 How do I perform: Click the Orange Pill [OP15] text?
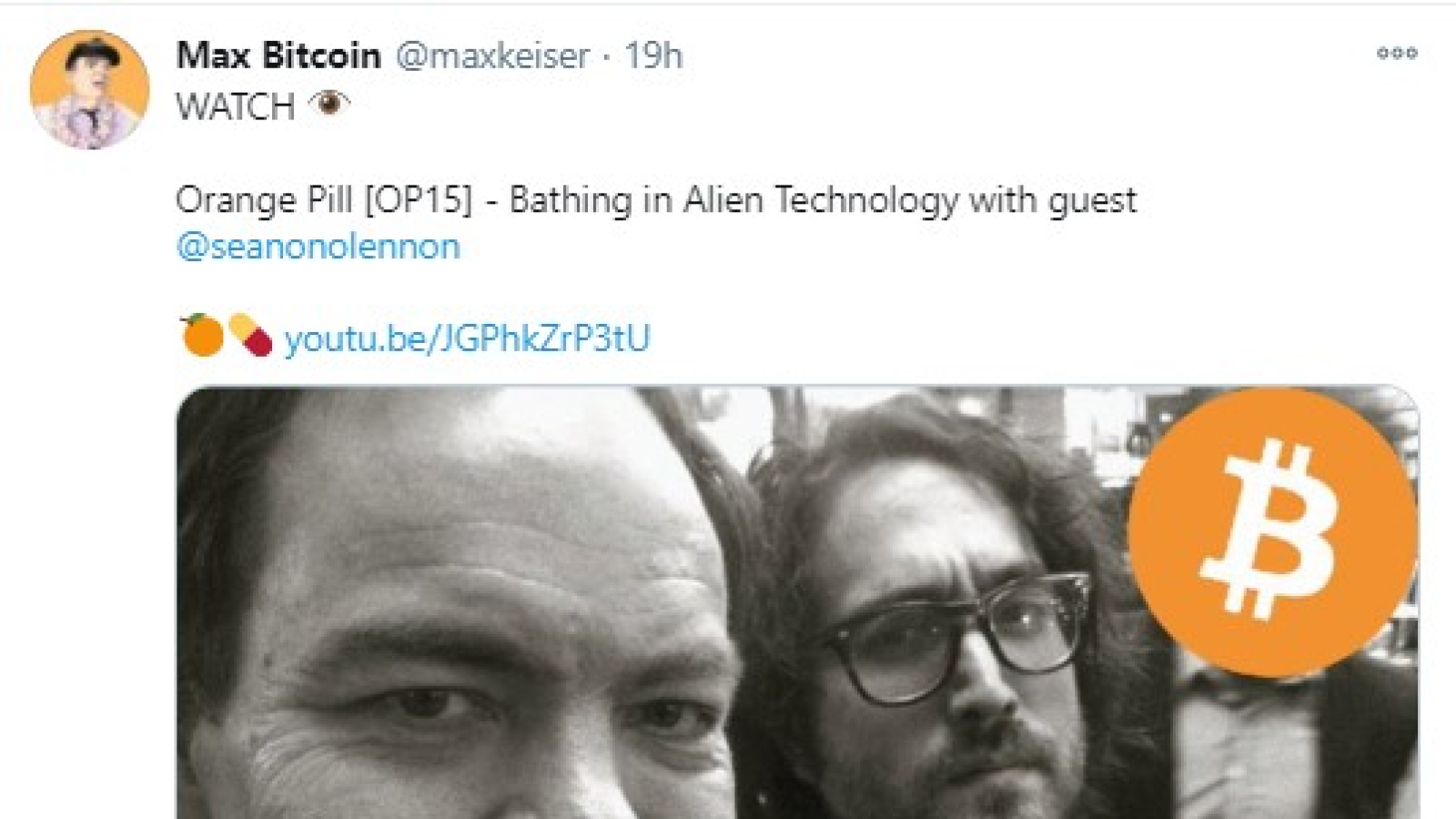324,200
